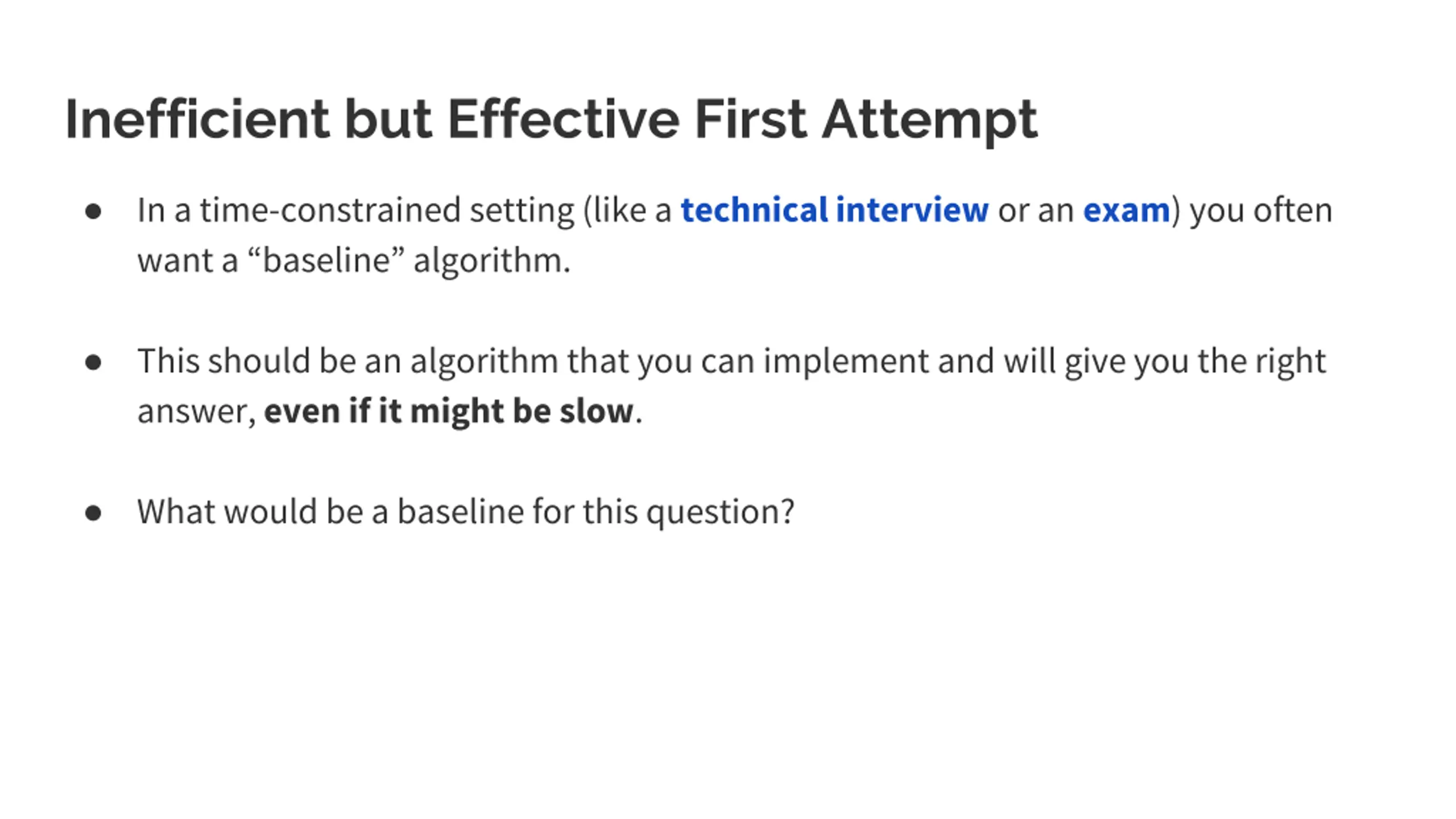Click the word 'question?' in the last bullet
1456x819 pixels.
click(721, 513)
